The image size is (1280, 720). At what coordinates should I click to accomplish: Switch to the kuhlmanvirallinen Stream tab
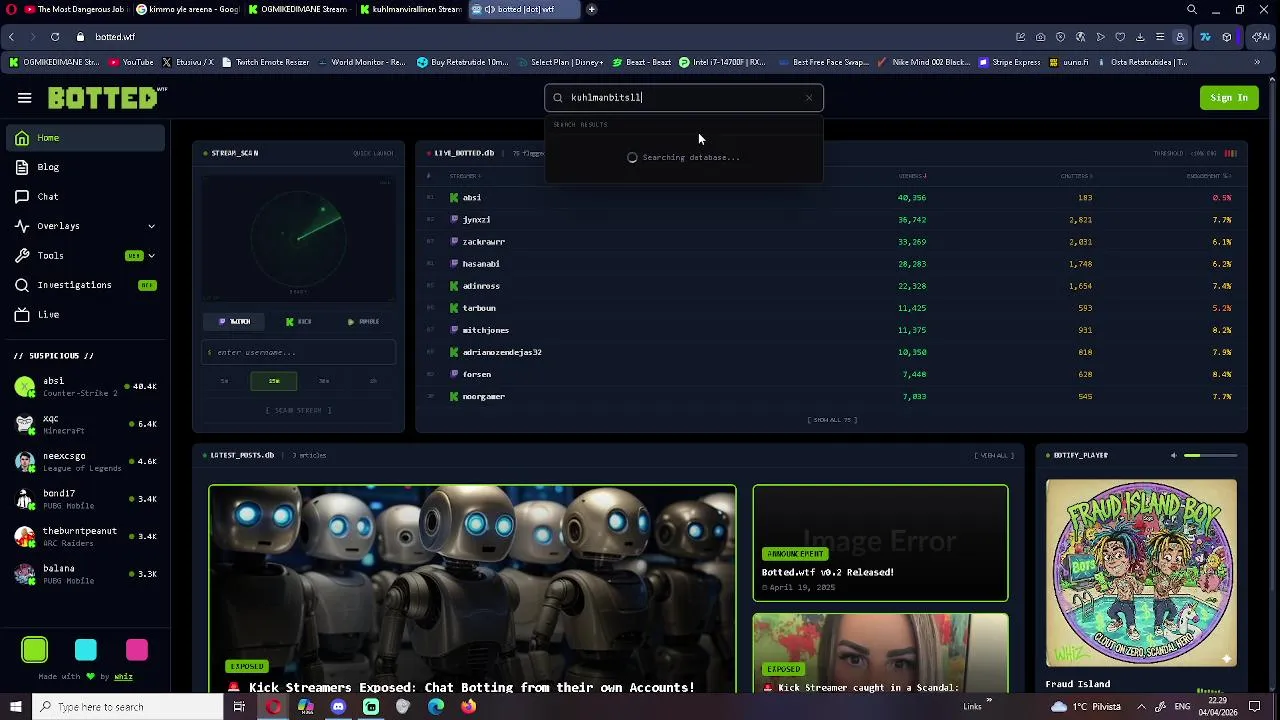click(x=410, y=9)
